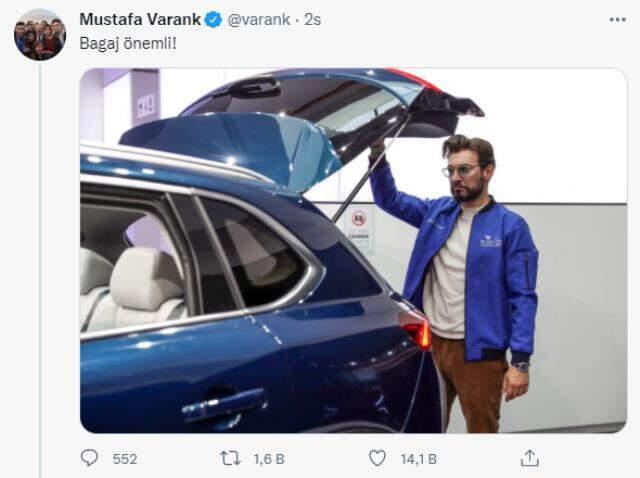This screenshot has width=640, height=478.
Task: Retweet this post using the arrows icon
Action: [x=228, y=458]
